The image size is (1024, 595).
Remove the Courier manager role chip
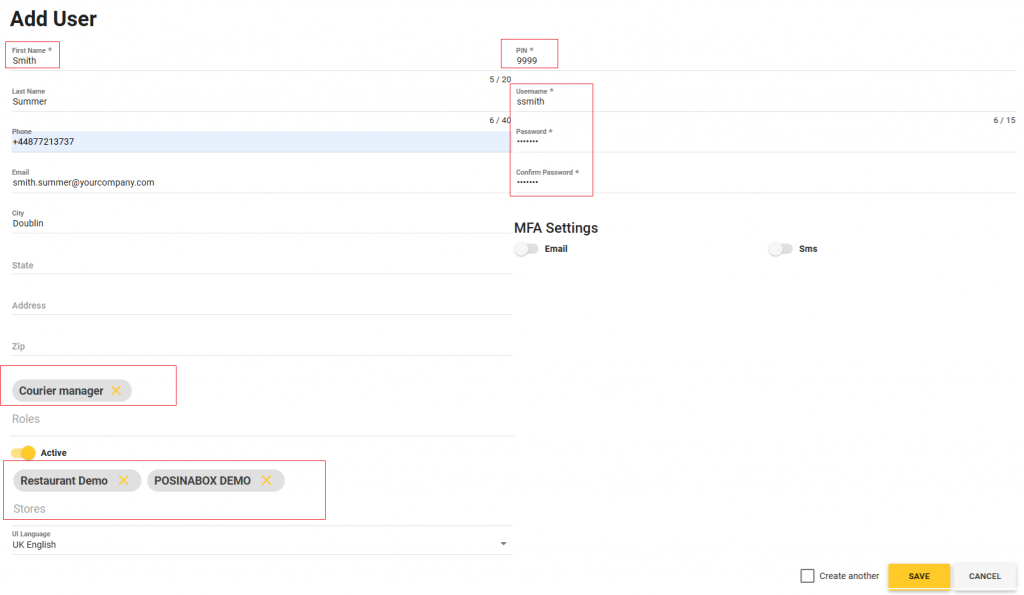tap(116, 391)
